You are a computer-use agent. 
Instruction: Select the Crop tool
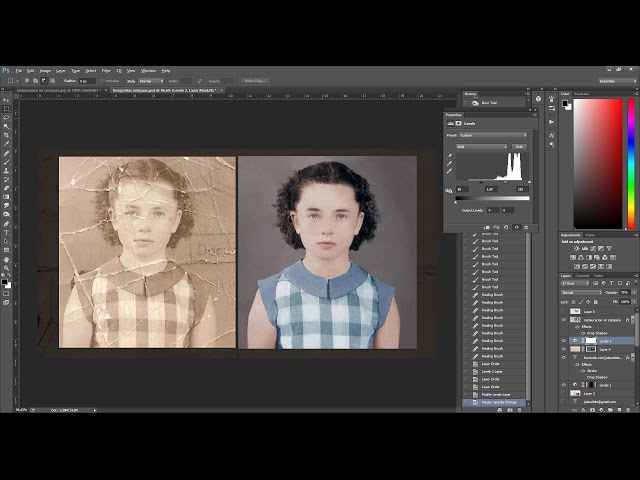click(x=6, y=137)
